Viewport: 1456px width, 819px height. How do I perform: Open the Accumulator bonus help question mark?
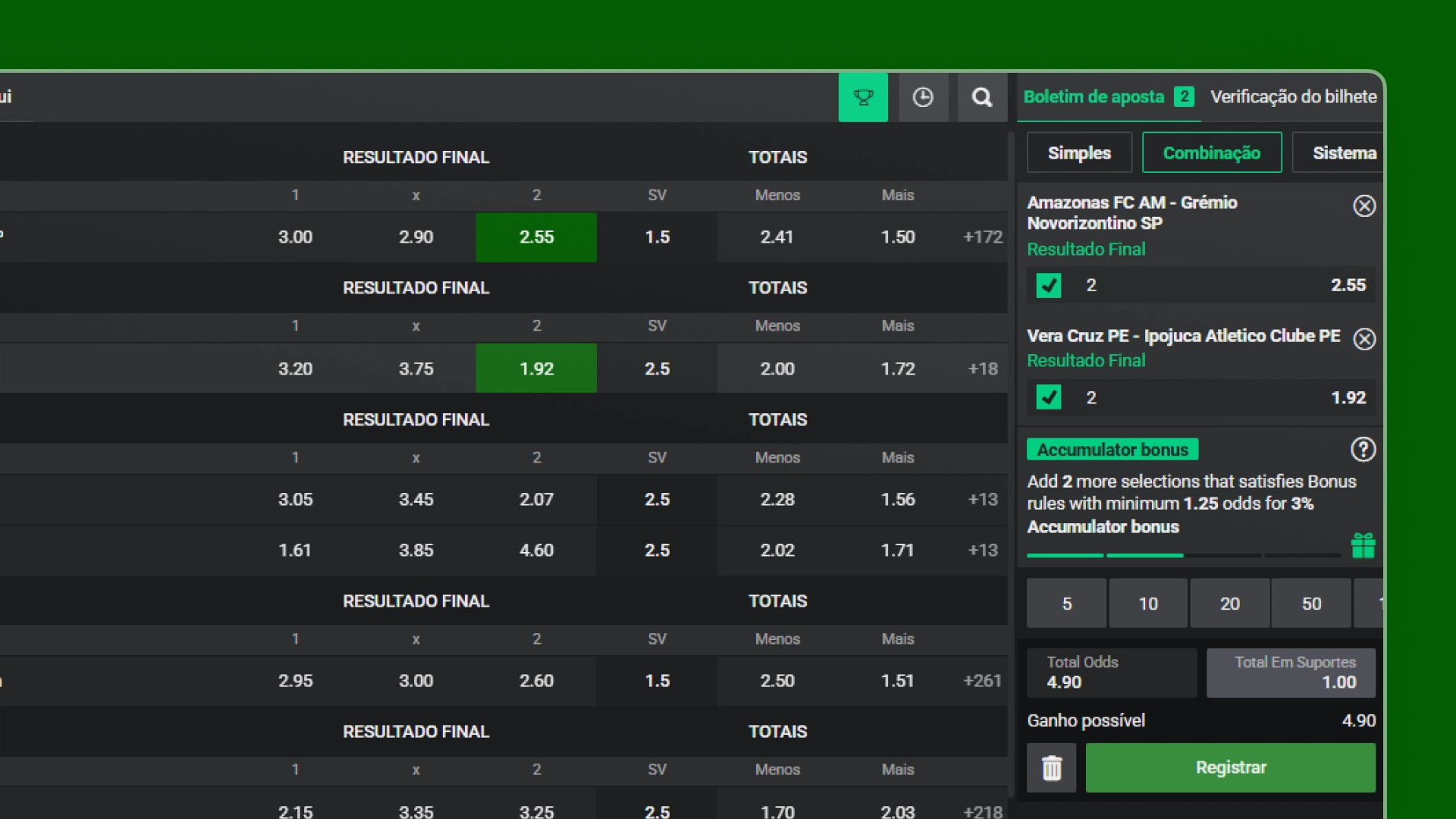[1363, 450]
